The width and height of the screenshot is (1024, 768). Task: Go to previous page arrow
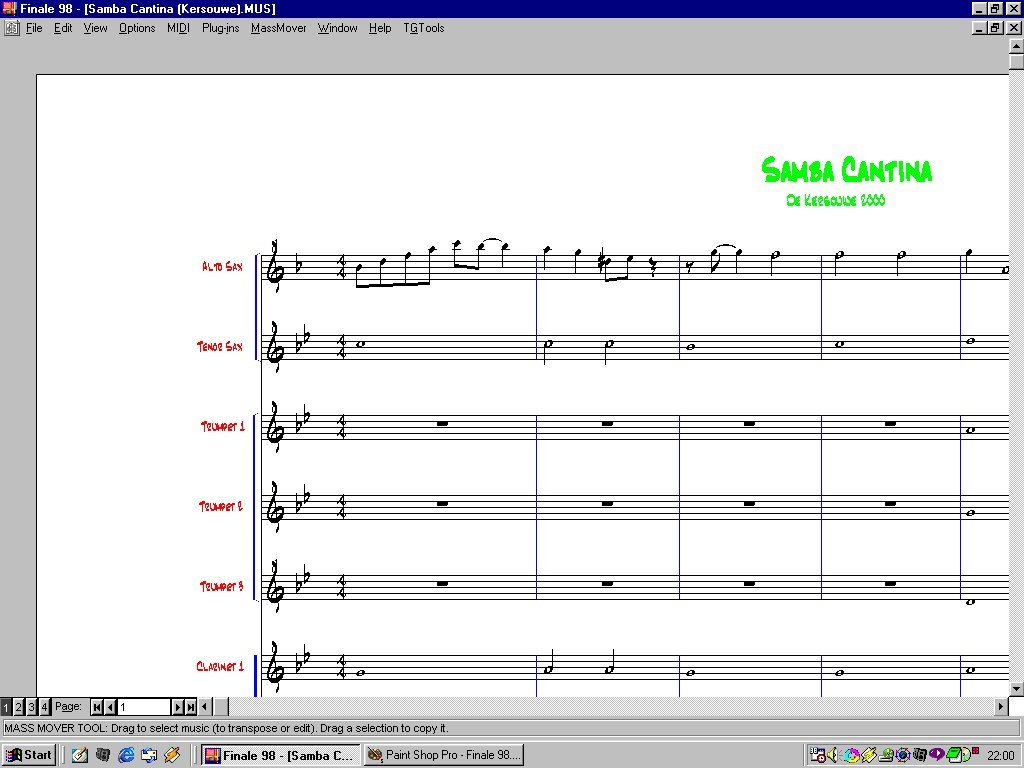pyautogui.click(x=110, y=707)
